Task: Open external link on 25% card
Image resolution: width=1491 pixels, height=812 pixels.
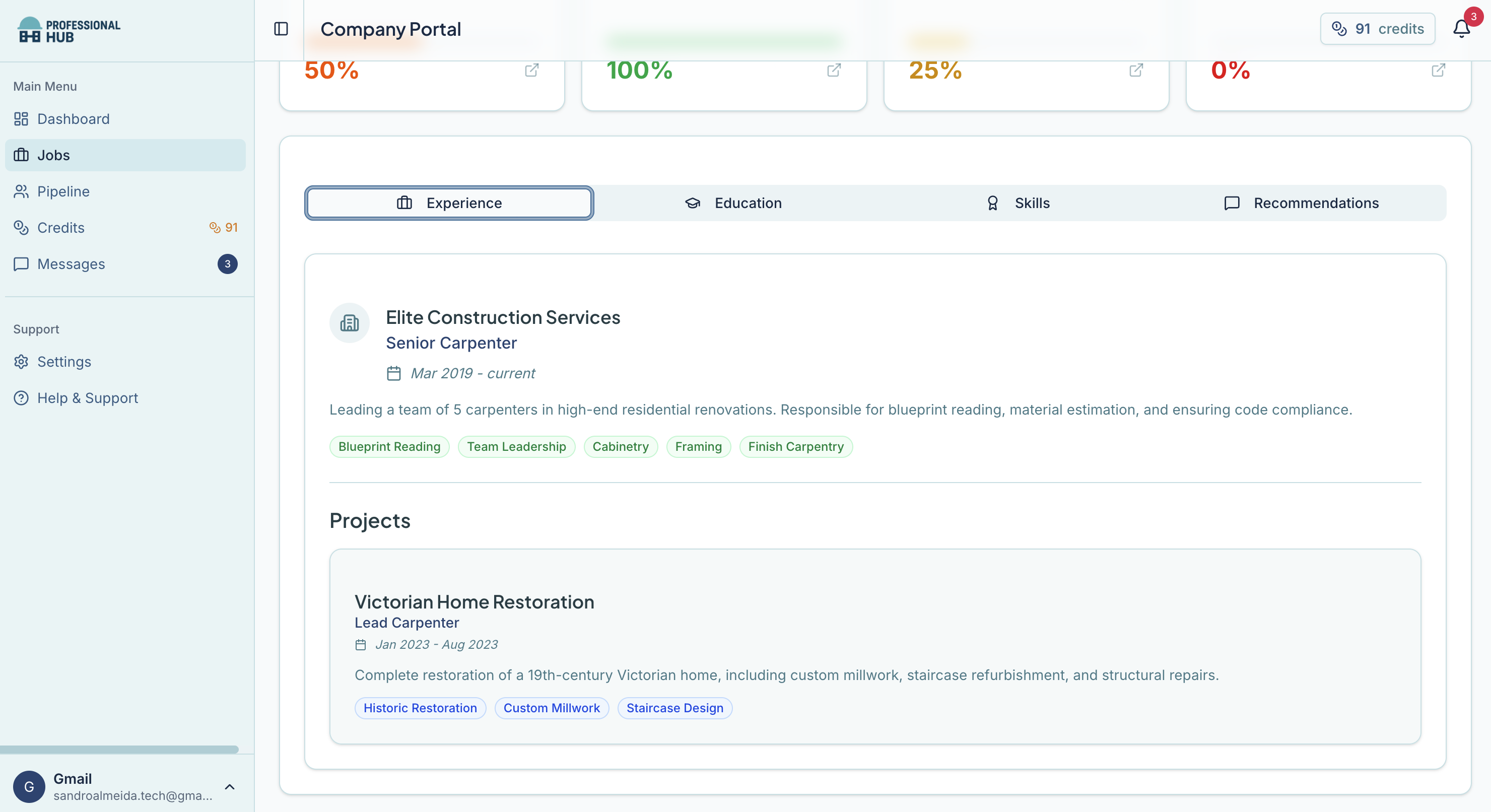Action: pyautogui.click(x=1135, y=71)
